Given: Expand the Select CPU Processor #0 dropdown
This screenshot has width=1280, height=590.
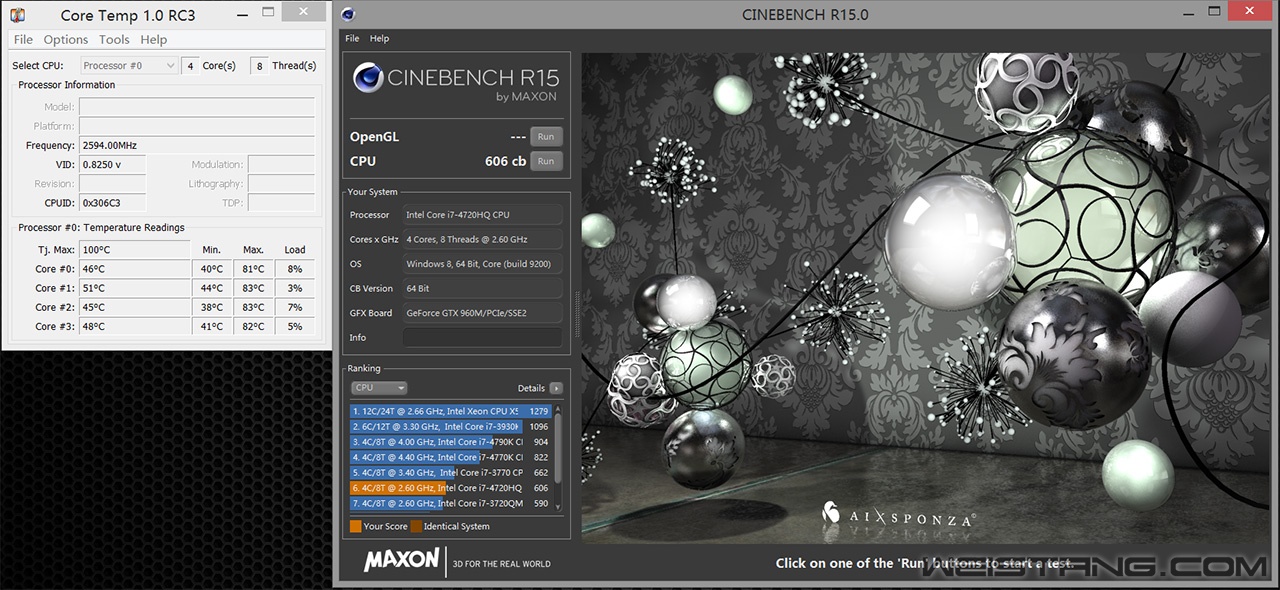Looking at the screenshot, I should [x=128, y=65].
